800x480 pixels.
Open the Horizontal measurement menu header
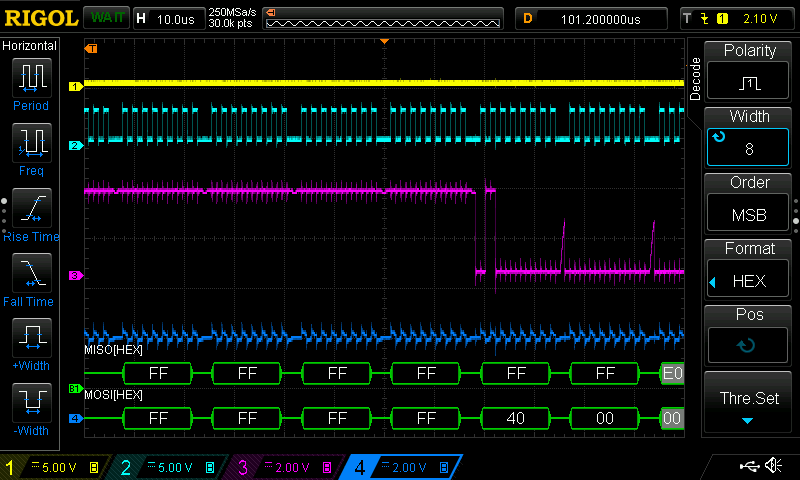point(30,46)
